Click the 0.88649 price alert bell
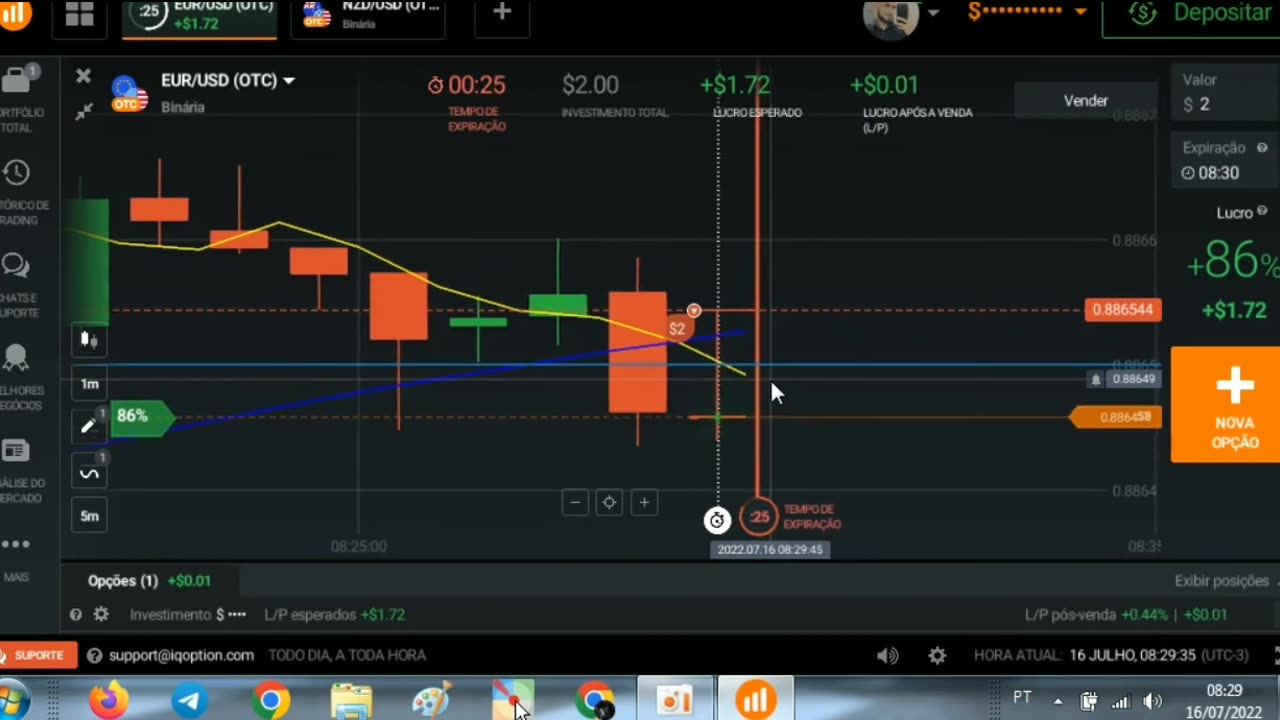Image resolution: width=1280 pixels, height=720 pixels. coord(1097,380)
